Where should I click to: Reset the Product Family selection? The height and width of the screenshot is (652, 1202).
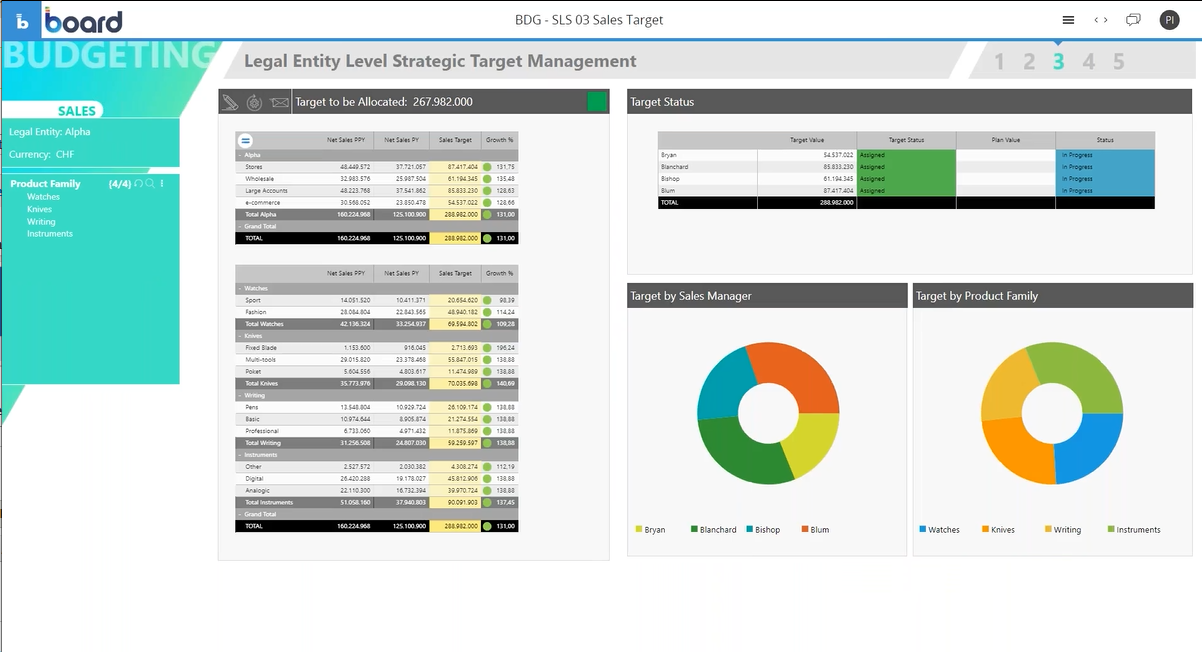(x=139, y=184)
